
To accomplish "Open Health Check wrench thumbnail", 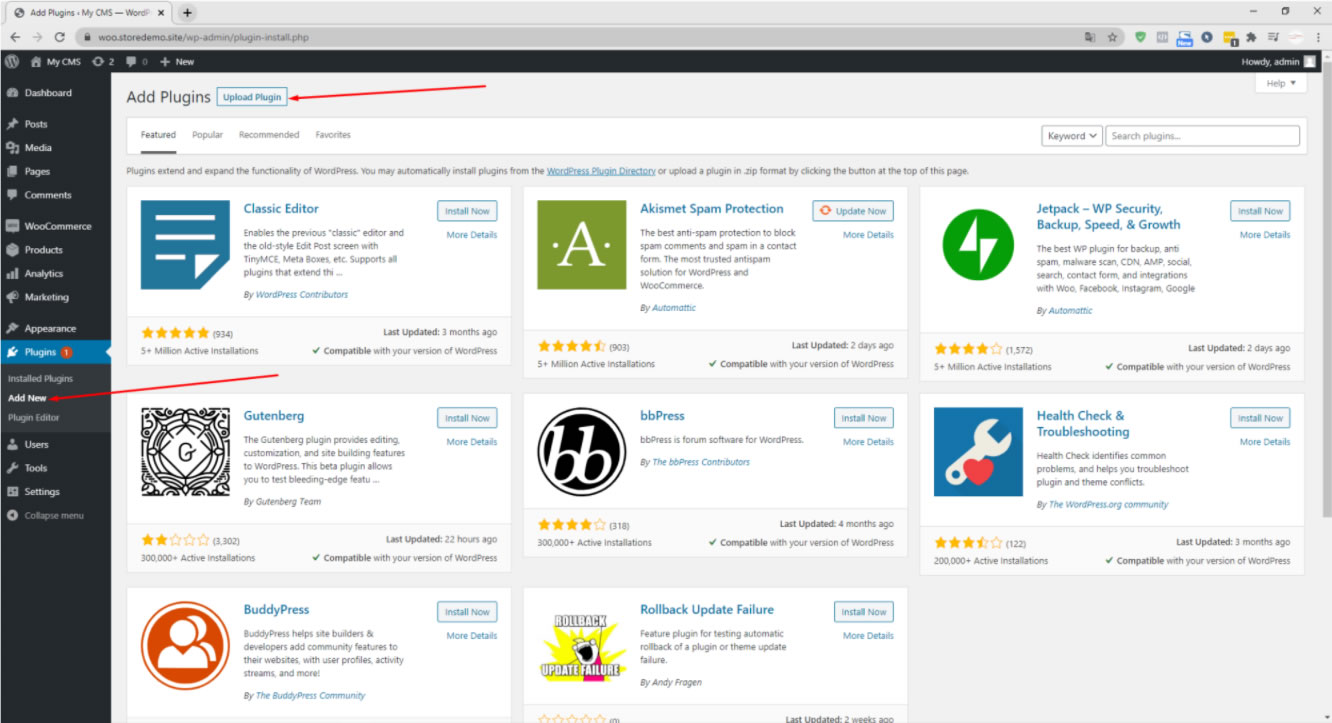I will pyautogui.click(x=978, y=452).
